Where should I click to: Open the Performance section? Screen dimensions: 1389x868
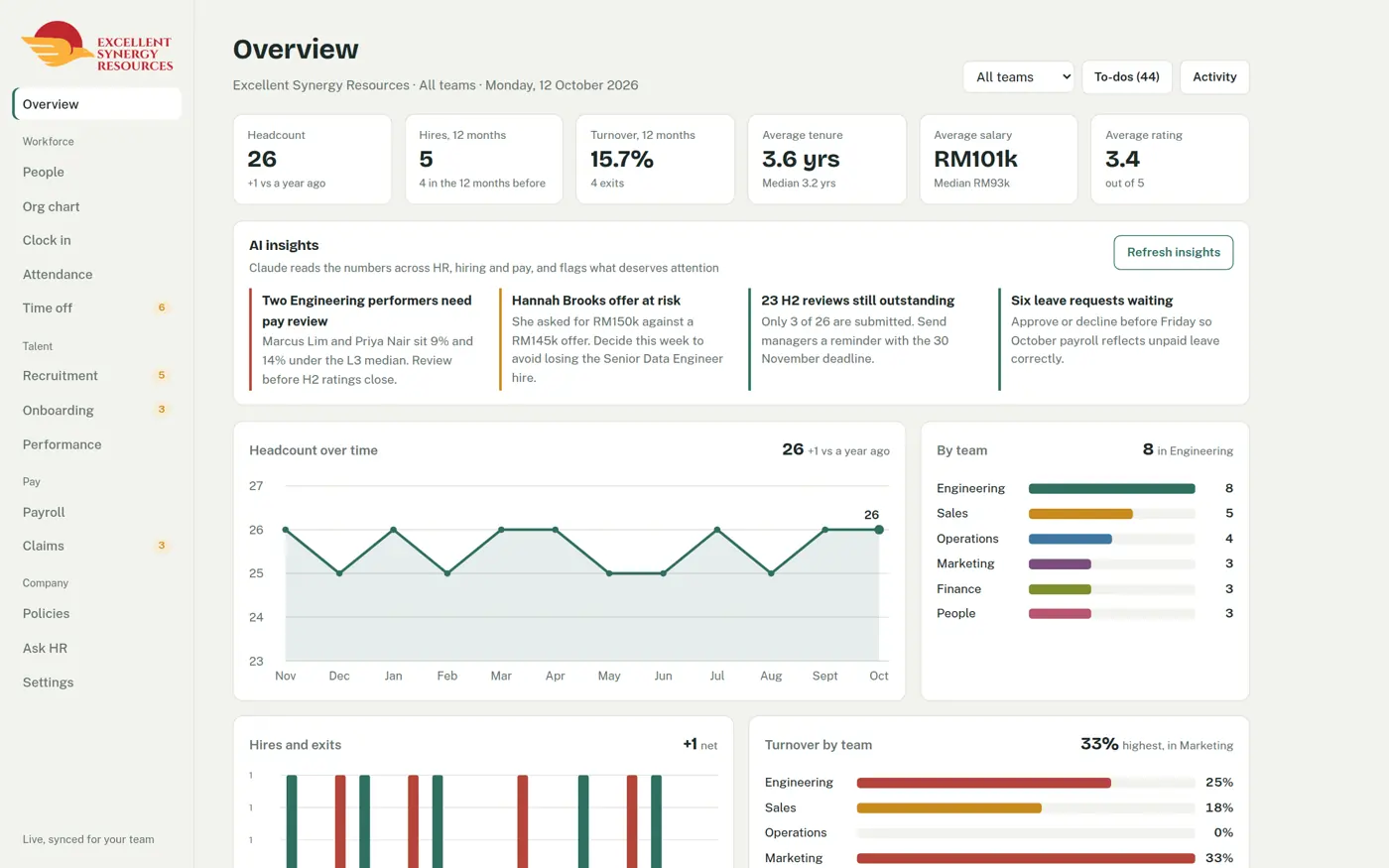click(97, 444)
